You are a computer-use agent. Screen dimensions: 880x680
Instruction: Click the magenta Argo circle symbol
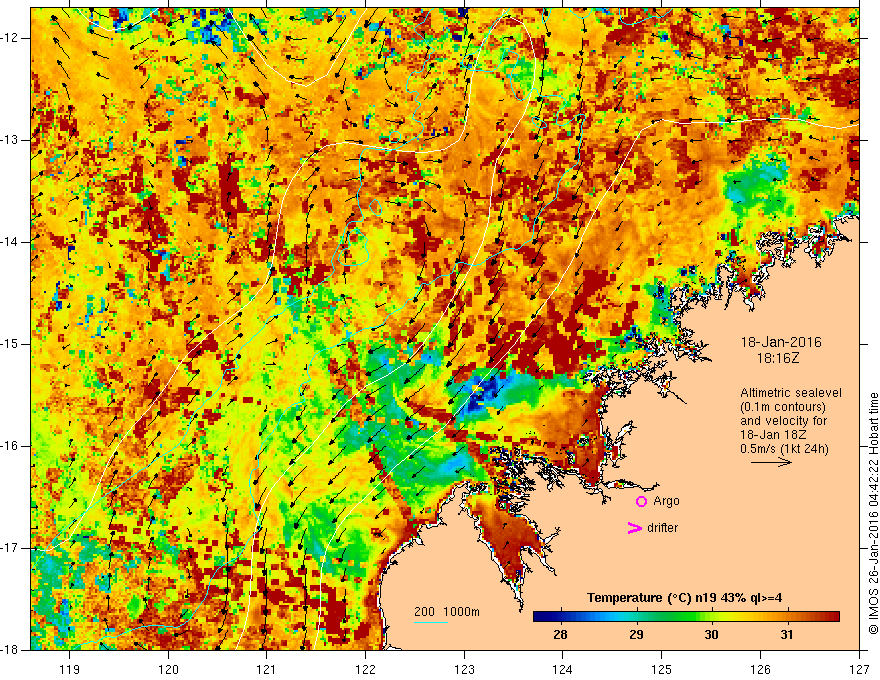641,502
